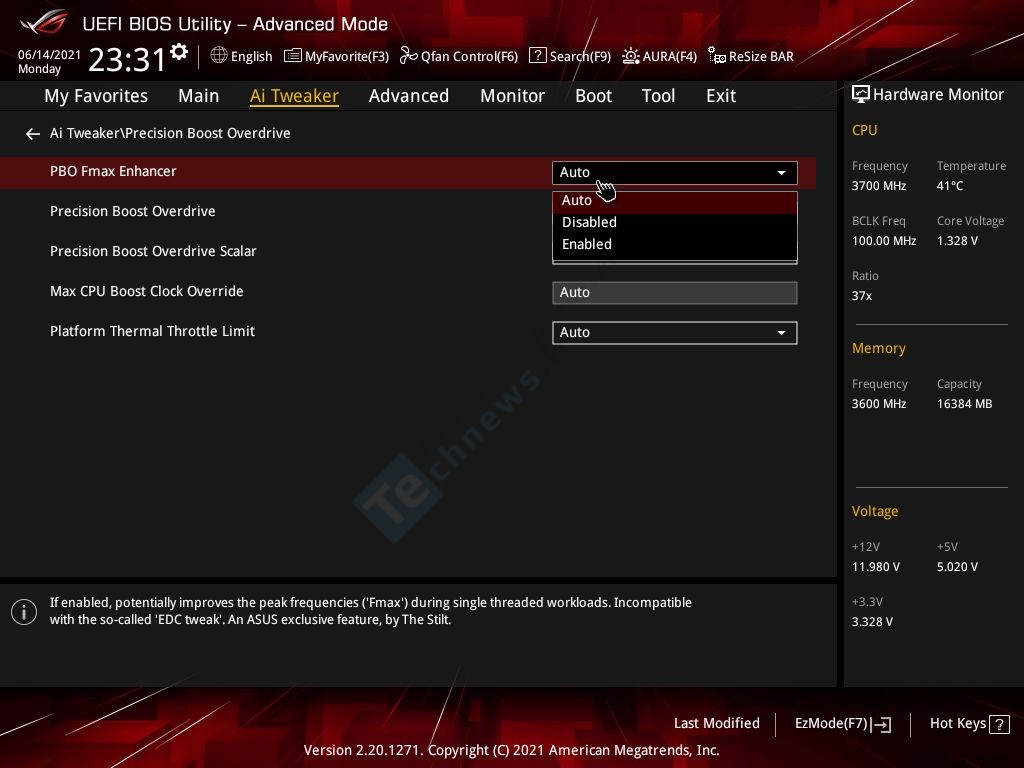Image resolution: width=1024 pixels, height=768 pixels.
Task: Choose Disabled in the dropdown list
Action: point(675,222)
